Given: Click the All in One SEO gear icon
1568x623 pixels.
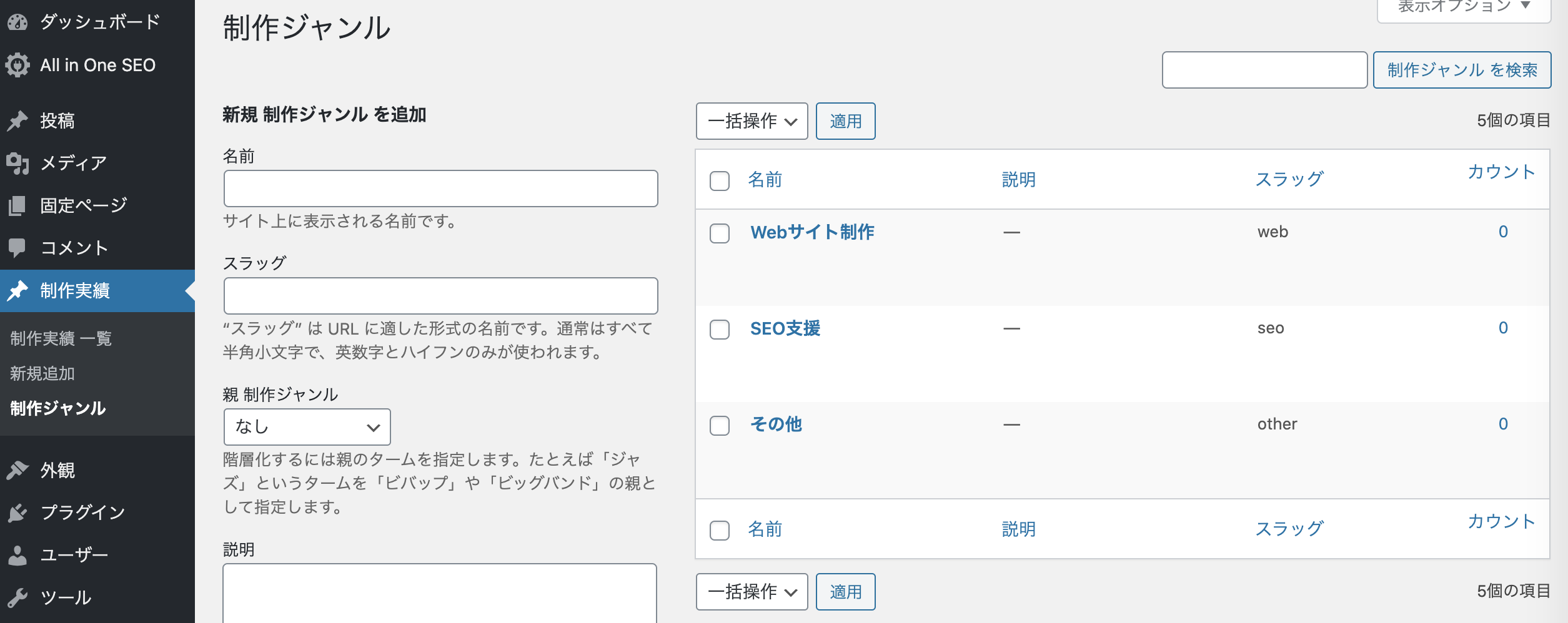Looking at the screenshot, I should [17, 65].
